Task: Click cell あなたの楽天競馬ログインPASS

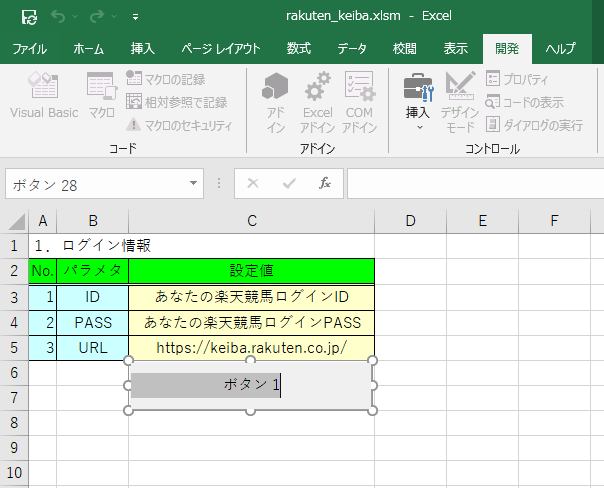Action: [252, 322]
